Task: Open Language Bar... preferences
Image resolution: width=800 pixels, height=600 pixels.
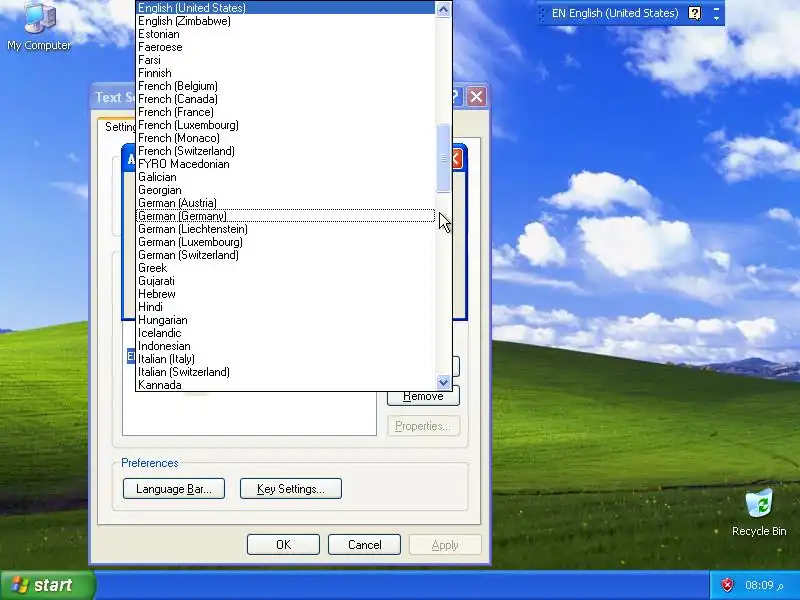Action: click(173, 489)
